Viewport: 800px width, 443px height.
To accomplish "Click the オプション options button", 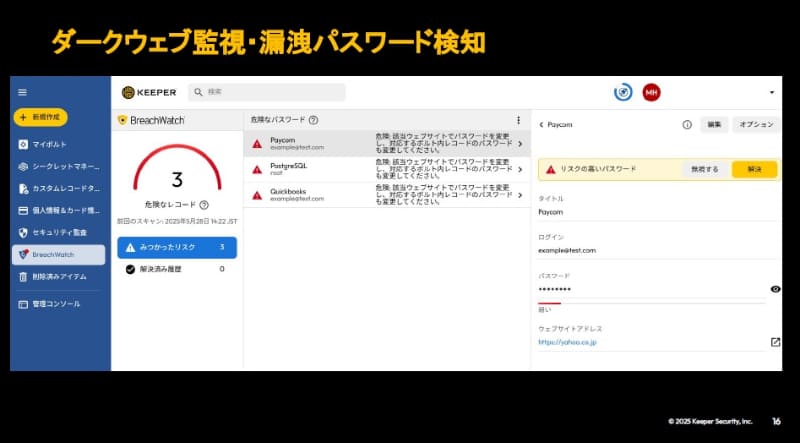I will (756, 125).
